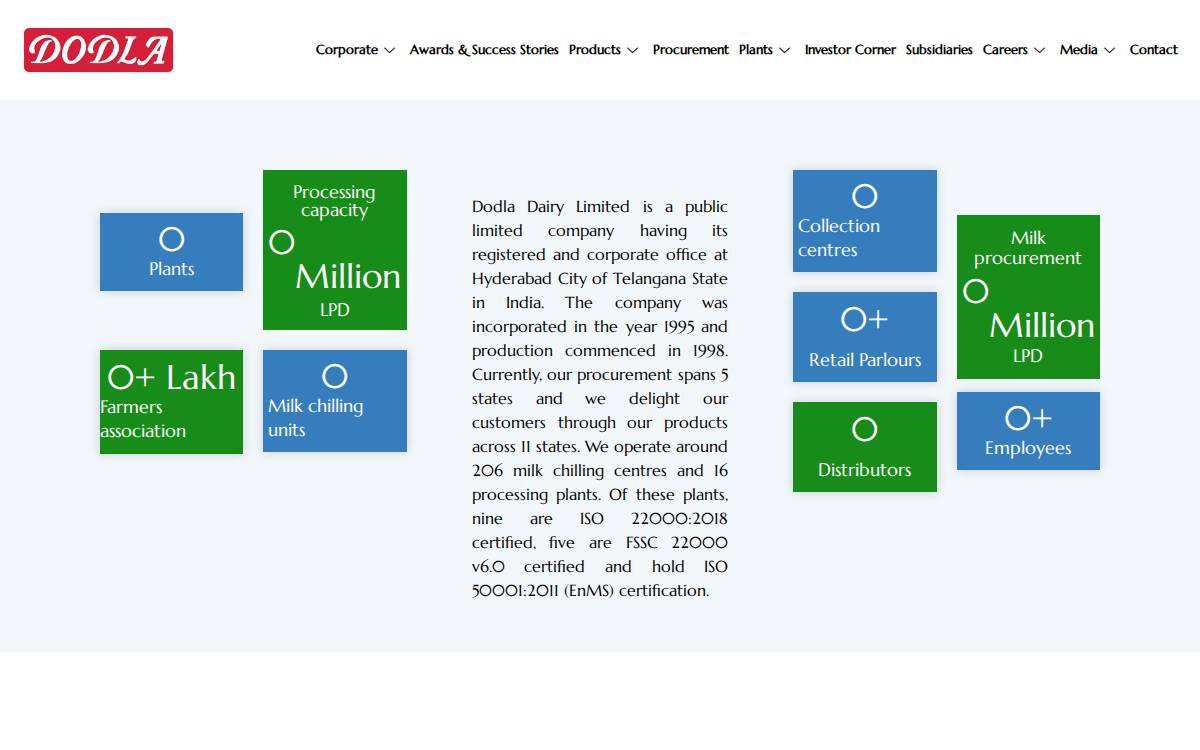The image size is (1200, 750).
Task: Go to the Contact page
Action: pyautogui.click(x=1154, y=50)
